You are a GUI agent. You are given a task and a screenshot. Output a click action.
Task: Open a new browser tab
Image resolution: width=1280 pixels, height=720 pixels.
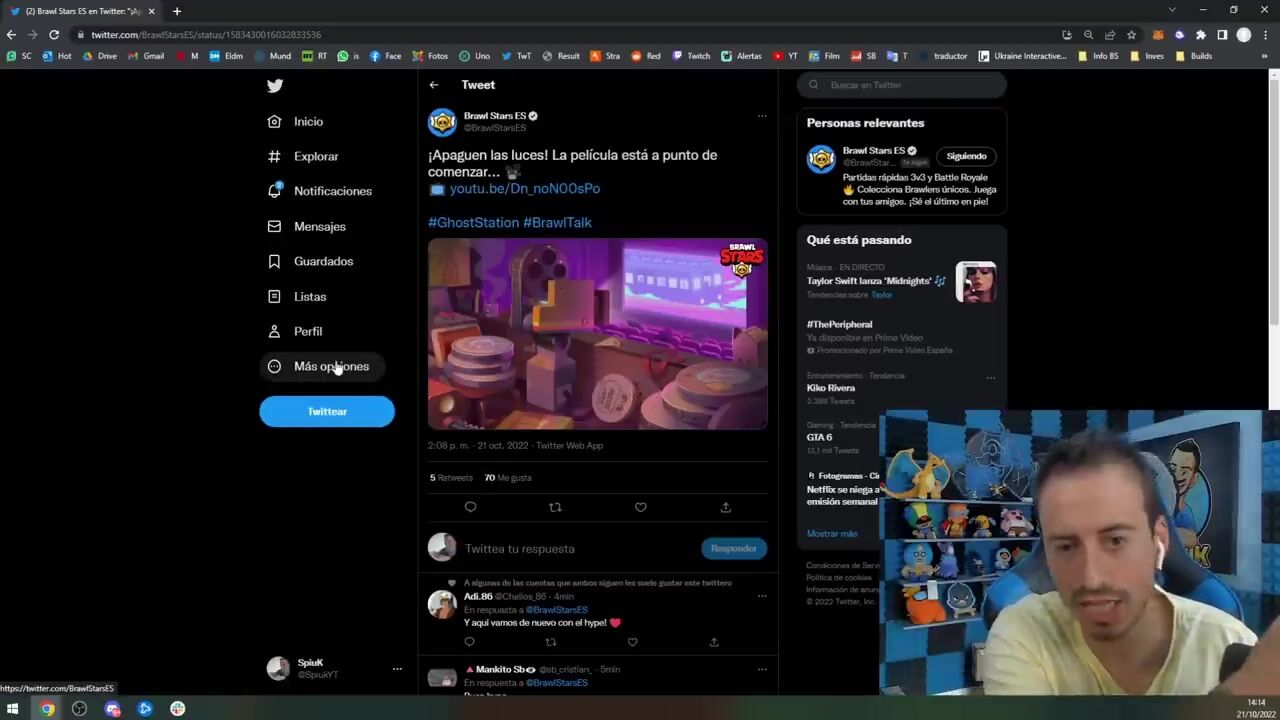[x=177, y=11]
